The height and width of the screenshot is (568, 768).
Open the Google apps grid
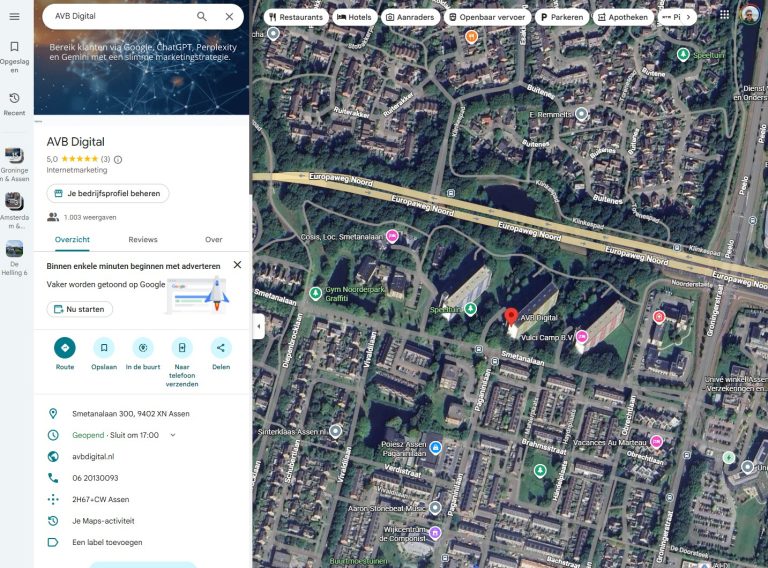click(x=724, y=15)
